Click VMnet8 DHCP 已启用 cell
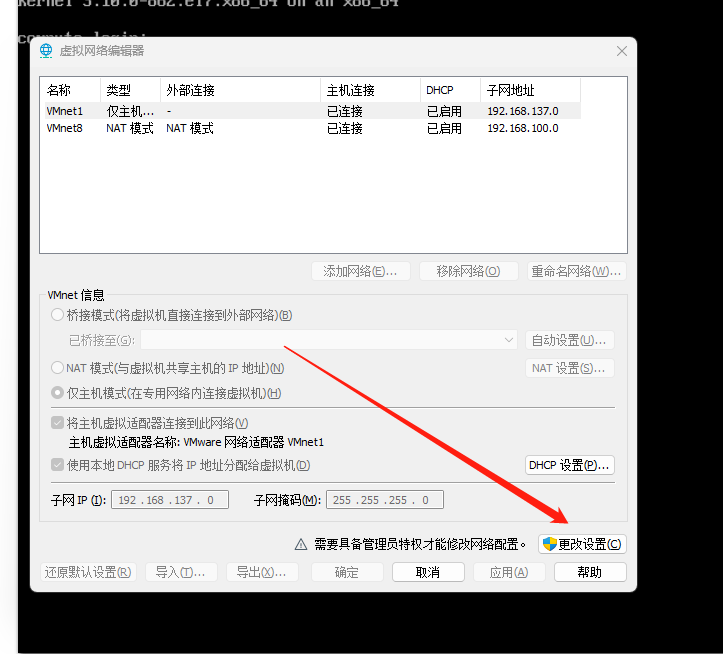This screenshot has height=654, width=723. [x=444, y=128]
